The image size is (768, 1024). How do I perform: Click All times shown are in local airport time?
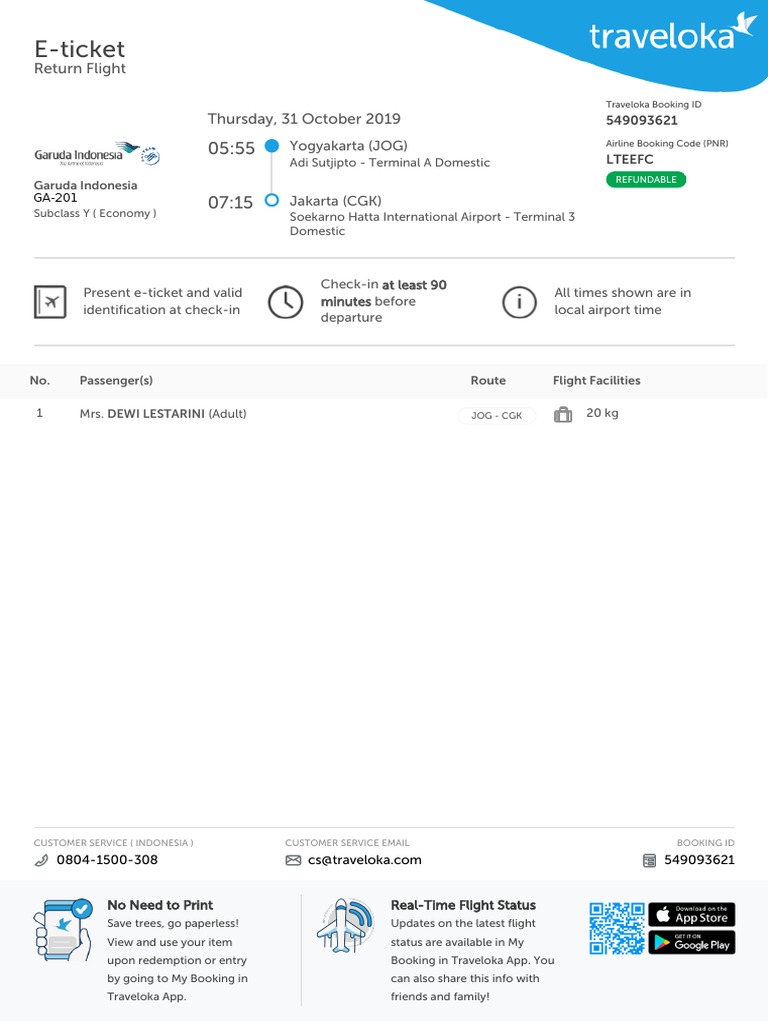622,301
